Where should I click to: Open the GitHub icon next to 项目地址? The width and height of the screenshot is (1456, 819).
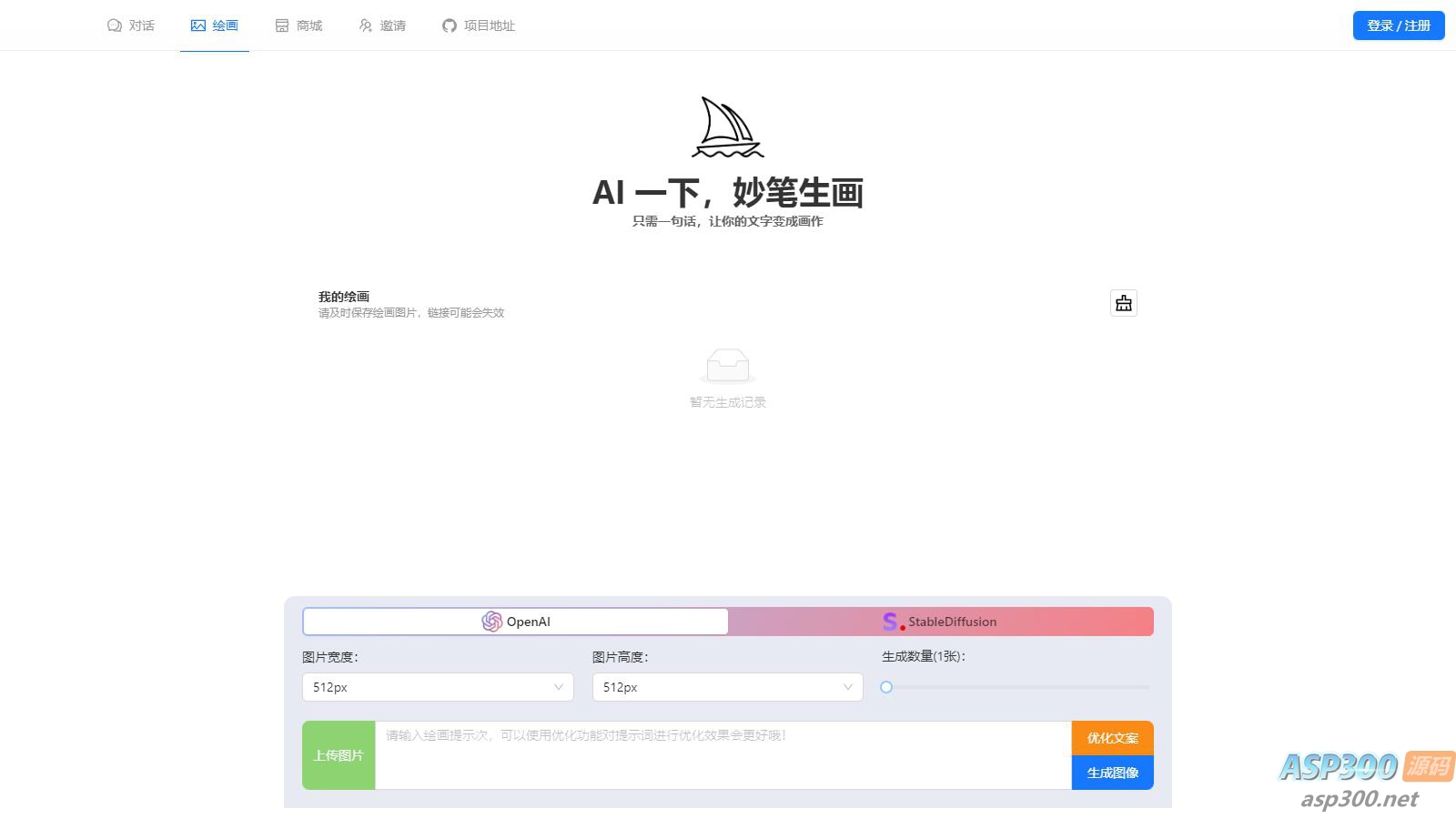(x=449, y=25)
